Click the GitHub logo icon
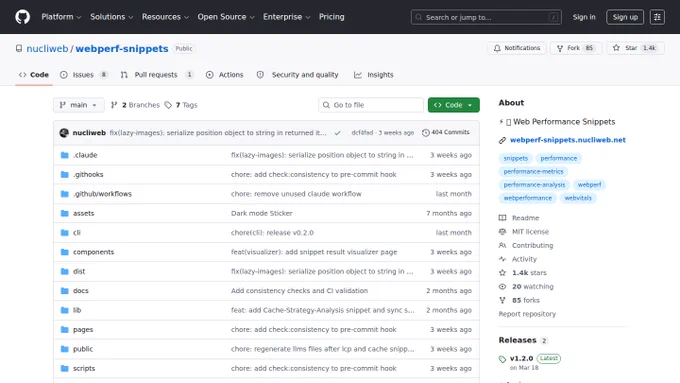 click(x=23, y=17)
